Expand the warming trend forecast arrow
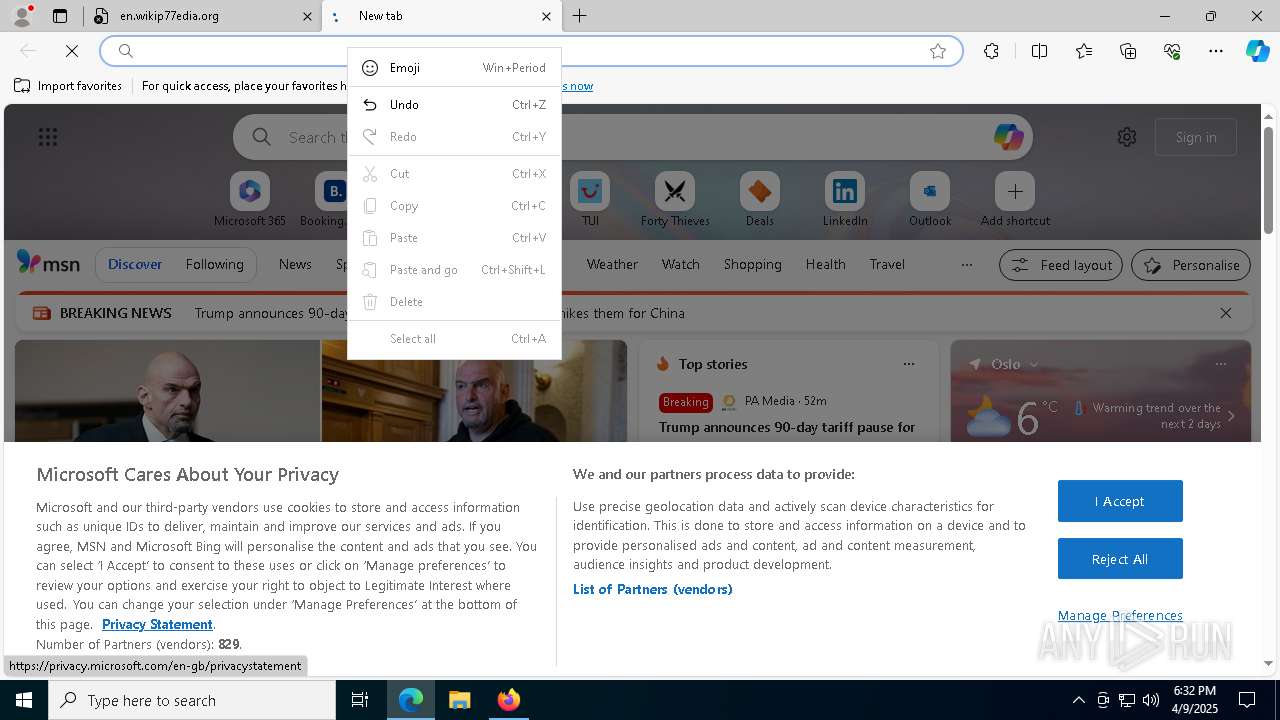 click(x=1231, y=416)
